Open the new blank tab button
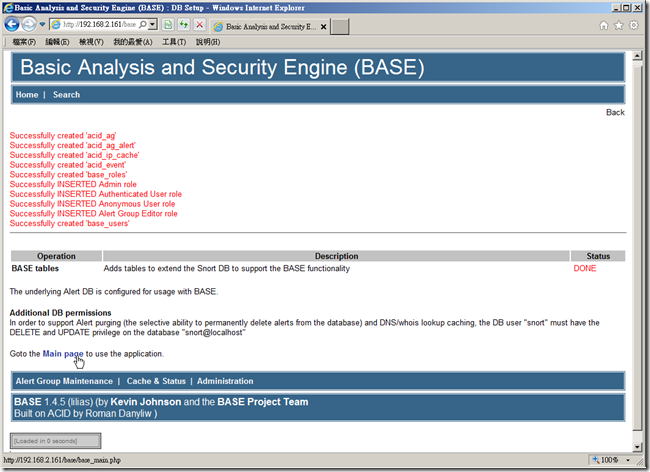This screenshot has width=650, height=472. (340, 27)
